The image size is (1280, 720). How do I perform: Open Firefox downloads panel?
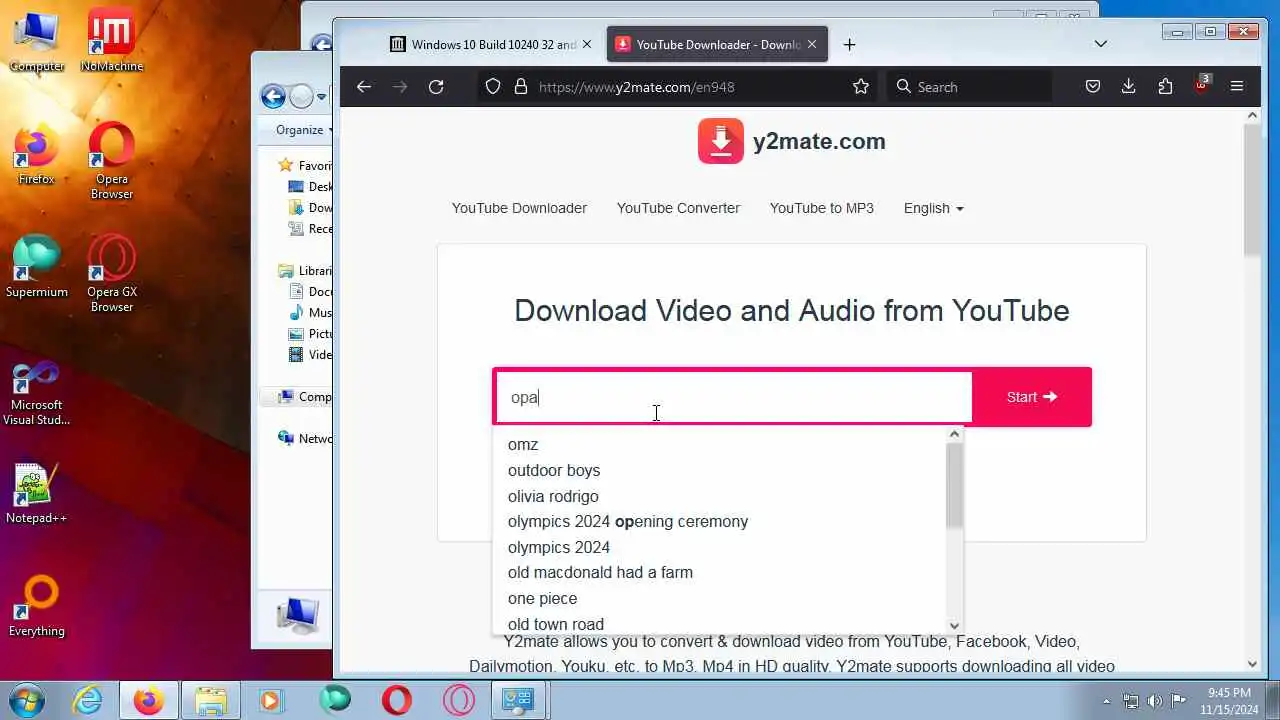pyautogui.click(x=1129, y=87)
